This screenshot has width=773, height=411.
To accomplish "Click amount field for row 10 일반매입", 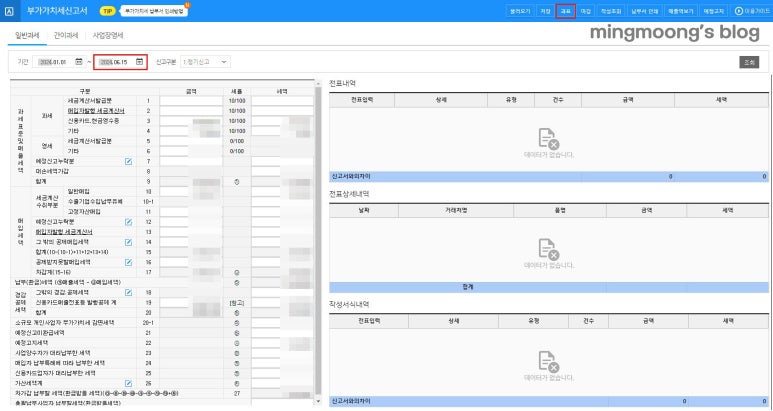I will click(x=191, y=191).
